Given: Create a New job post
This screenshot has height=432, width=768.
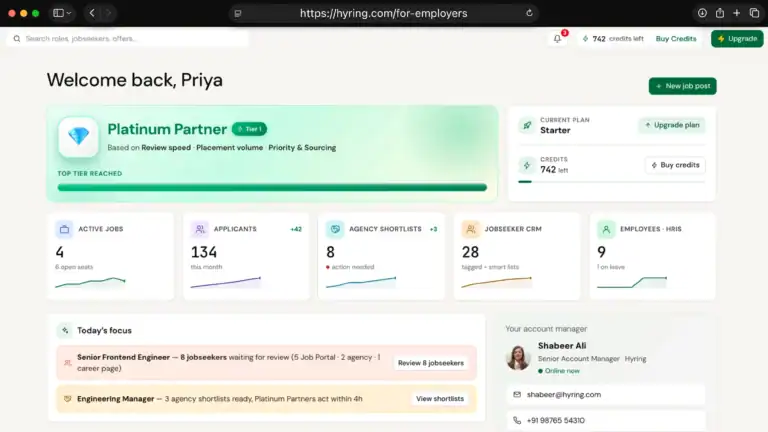Looking at the screenshot, I should coord(682,86).
